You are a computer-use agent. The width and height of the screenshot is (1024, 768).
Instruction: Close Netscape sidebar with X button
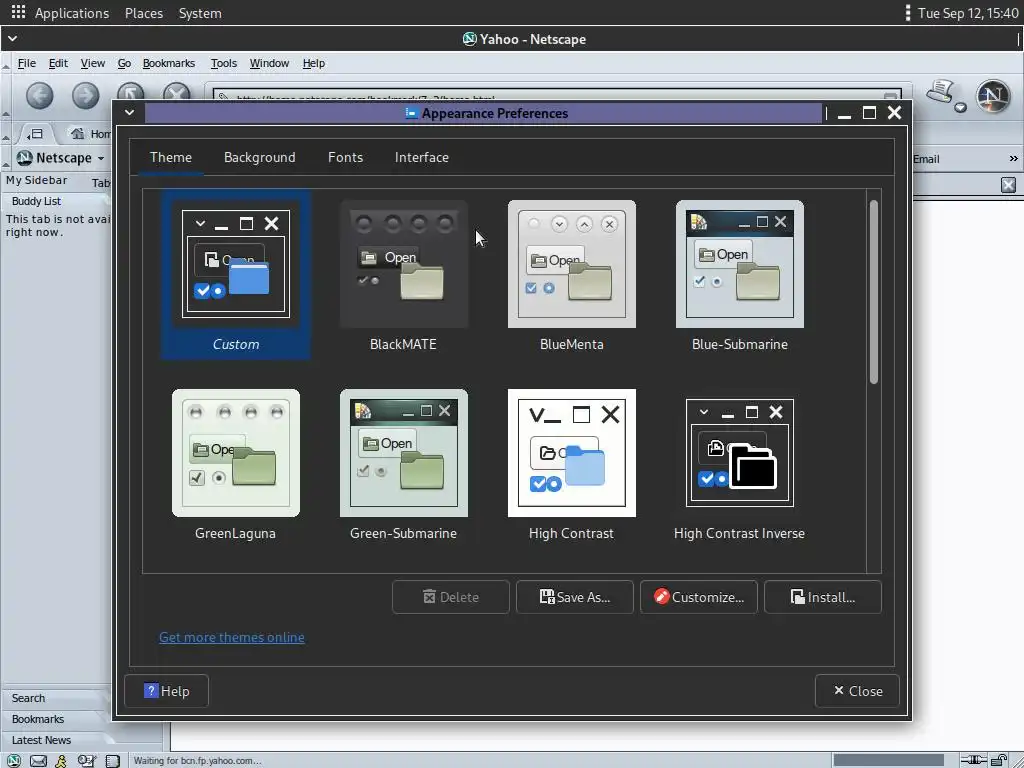pyautogui.click(x=1008, y=185)
